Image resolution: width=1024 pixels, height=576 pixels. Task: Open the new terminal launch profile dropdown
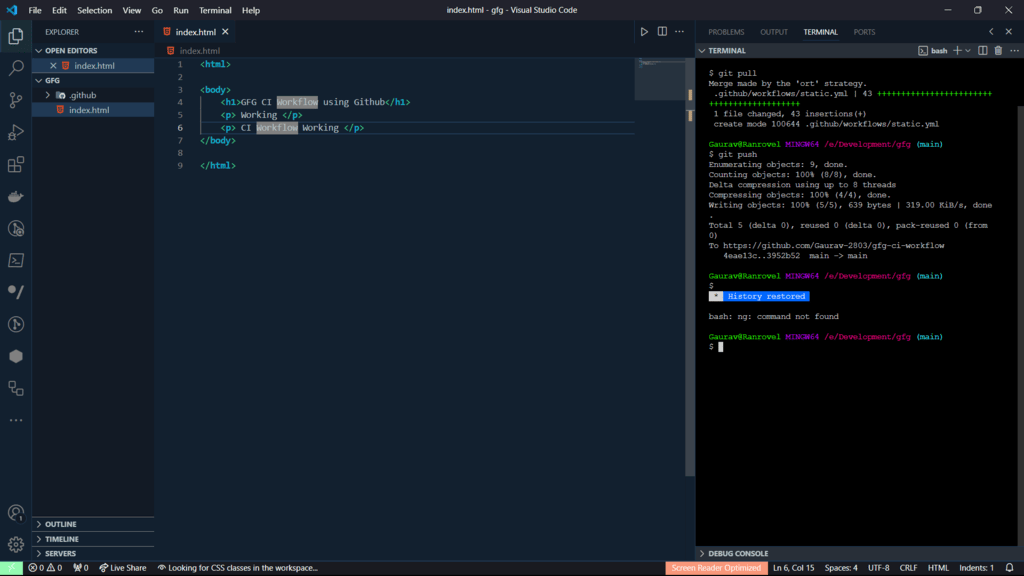(x=968, y=50)
